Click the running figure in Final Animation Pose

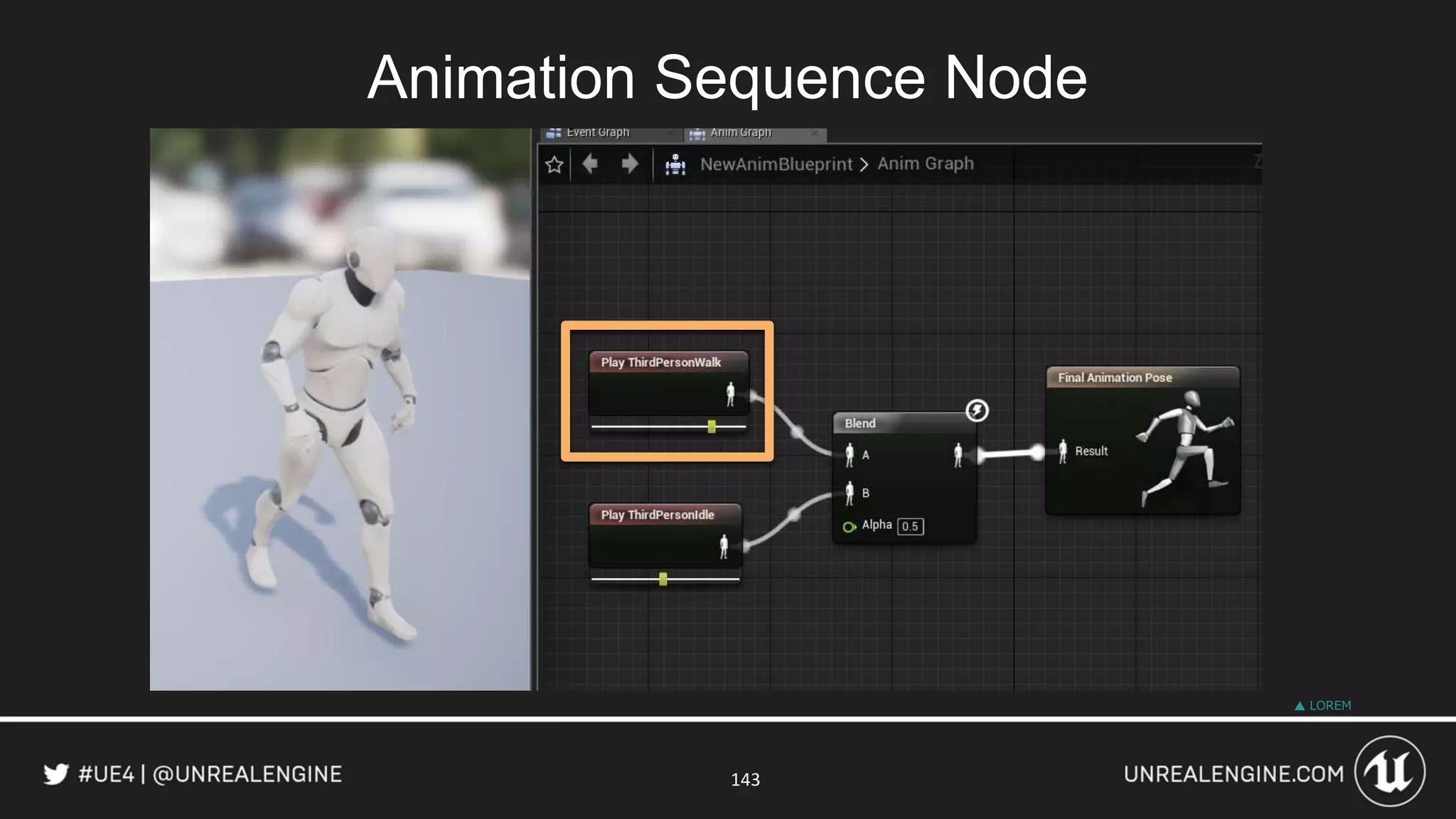tap(1186, 448)
